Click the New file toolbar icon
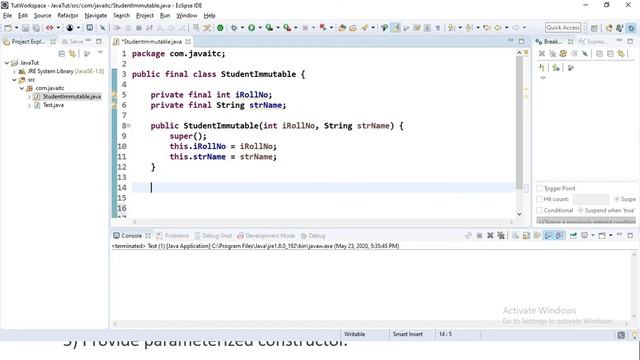Viewport: 640px width, 360px height. click(8, 28)
